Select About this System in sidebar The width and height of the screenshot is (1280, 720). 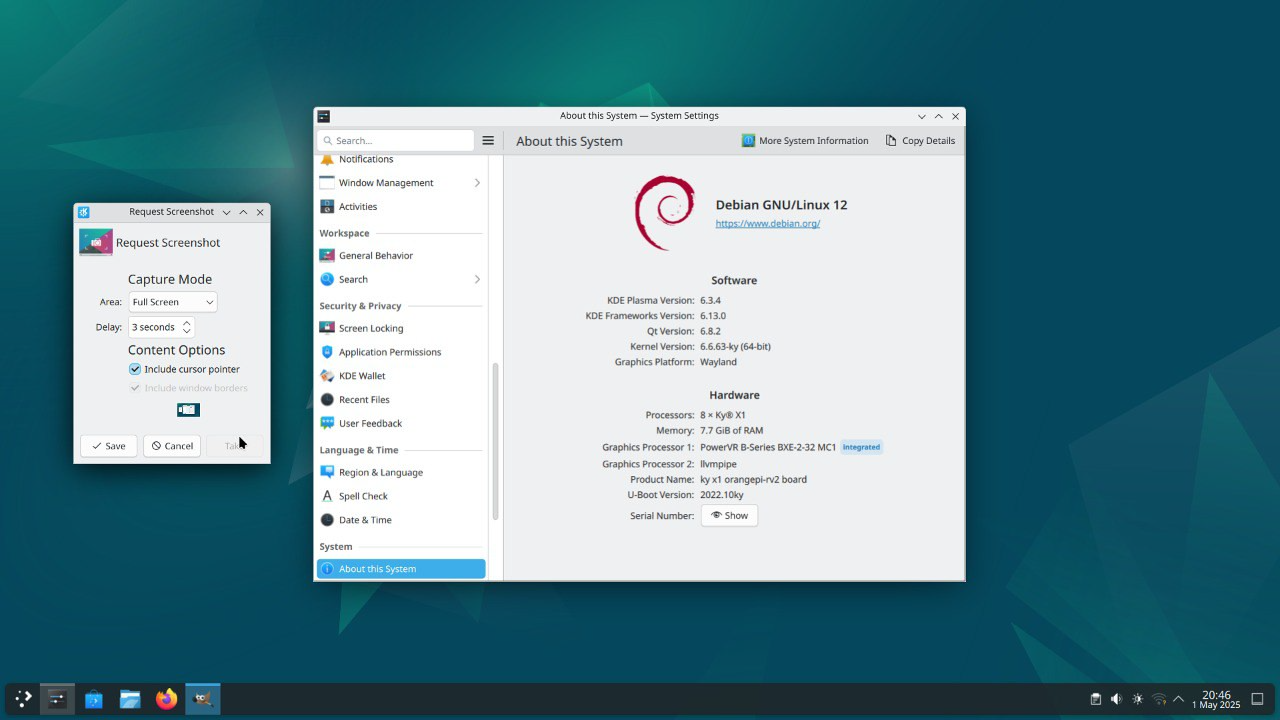[401, 569]
